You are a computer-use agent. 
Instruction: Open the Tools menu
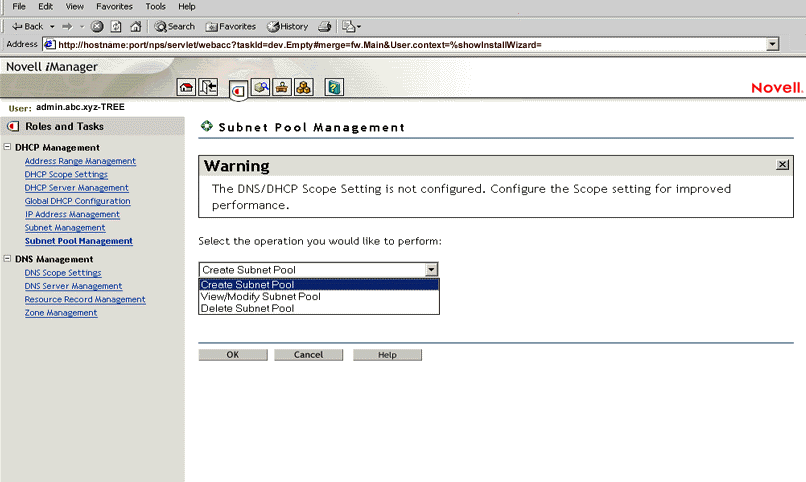point(155,7)
